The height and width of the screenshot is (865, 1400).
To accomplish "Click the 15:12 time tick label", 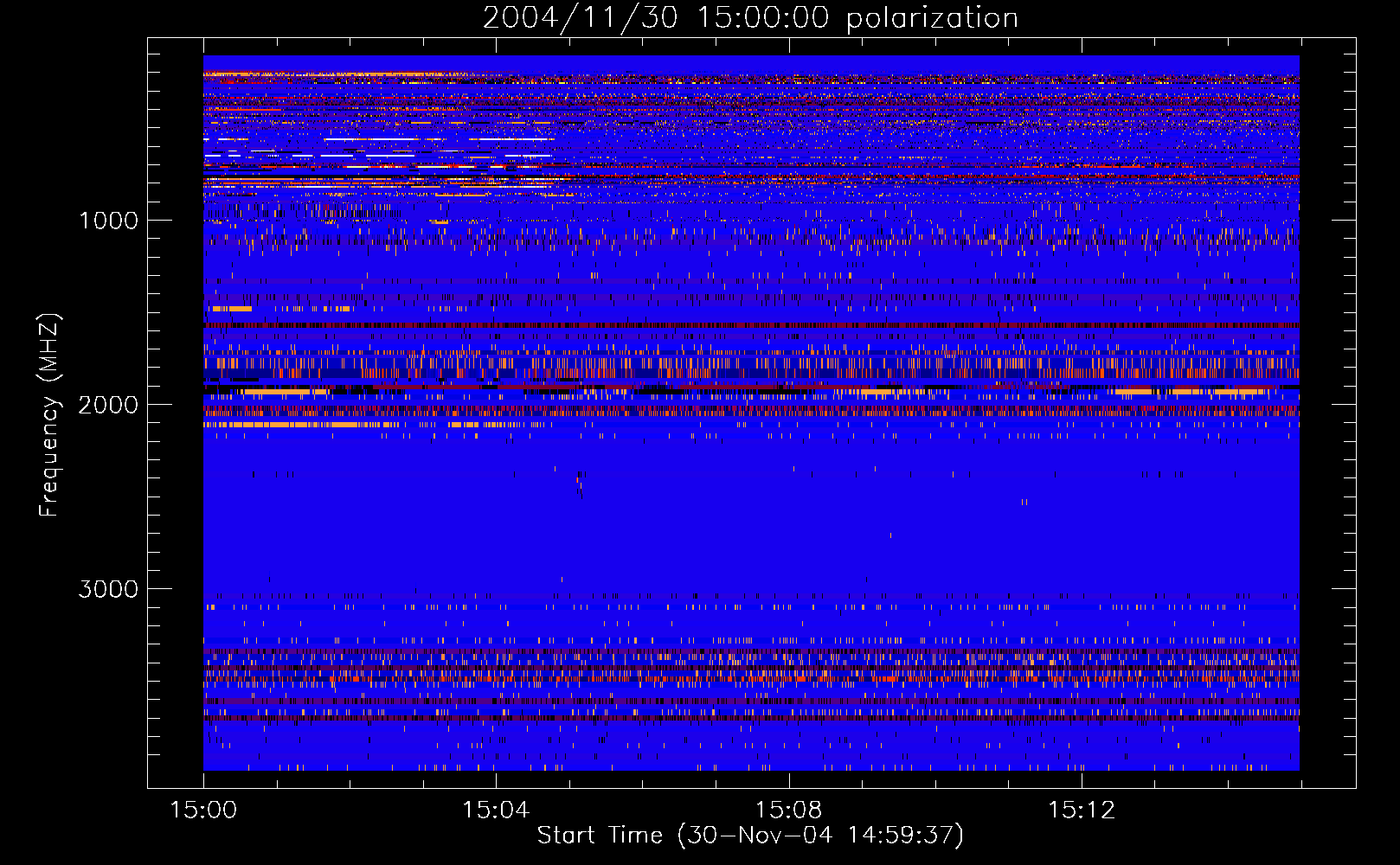I will pyautogui.click(x=1081, y=811).
